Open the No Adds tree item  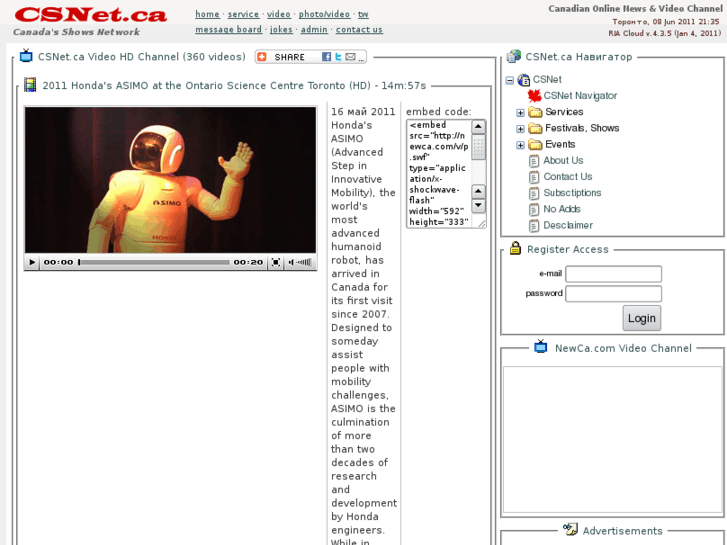point(561,209)
